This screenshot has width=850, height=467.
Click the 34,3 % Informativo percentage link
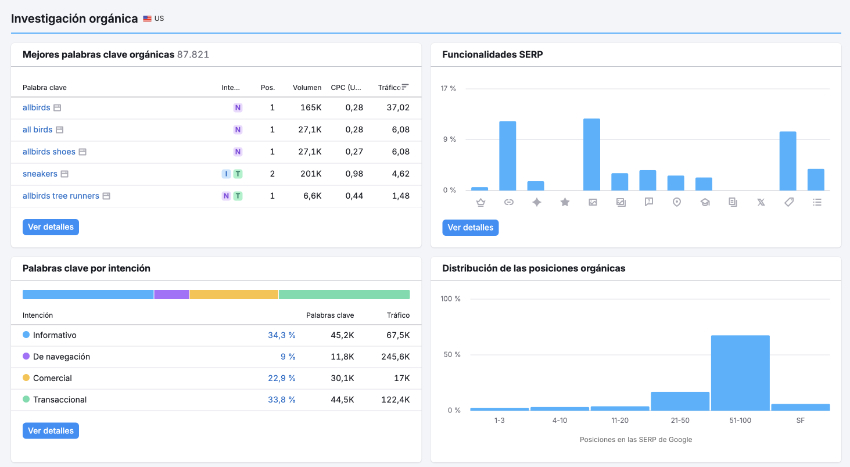pyautogui.click(x=281, y=335)
